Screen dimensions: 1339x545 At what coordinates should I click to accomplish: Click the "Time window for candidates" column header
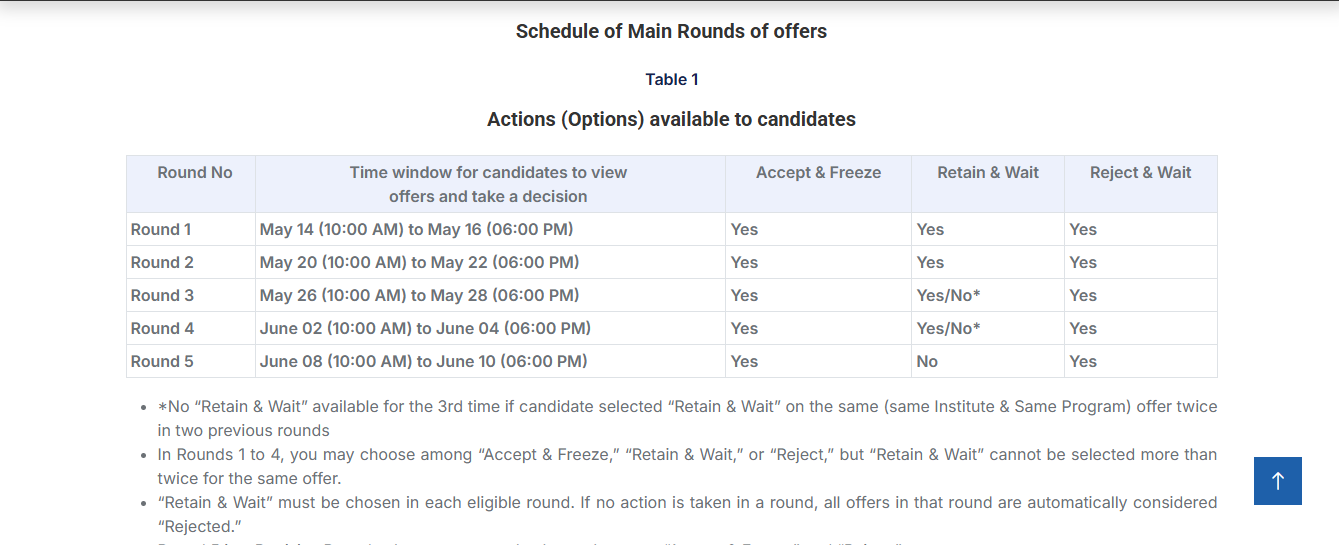coord(488,184)
